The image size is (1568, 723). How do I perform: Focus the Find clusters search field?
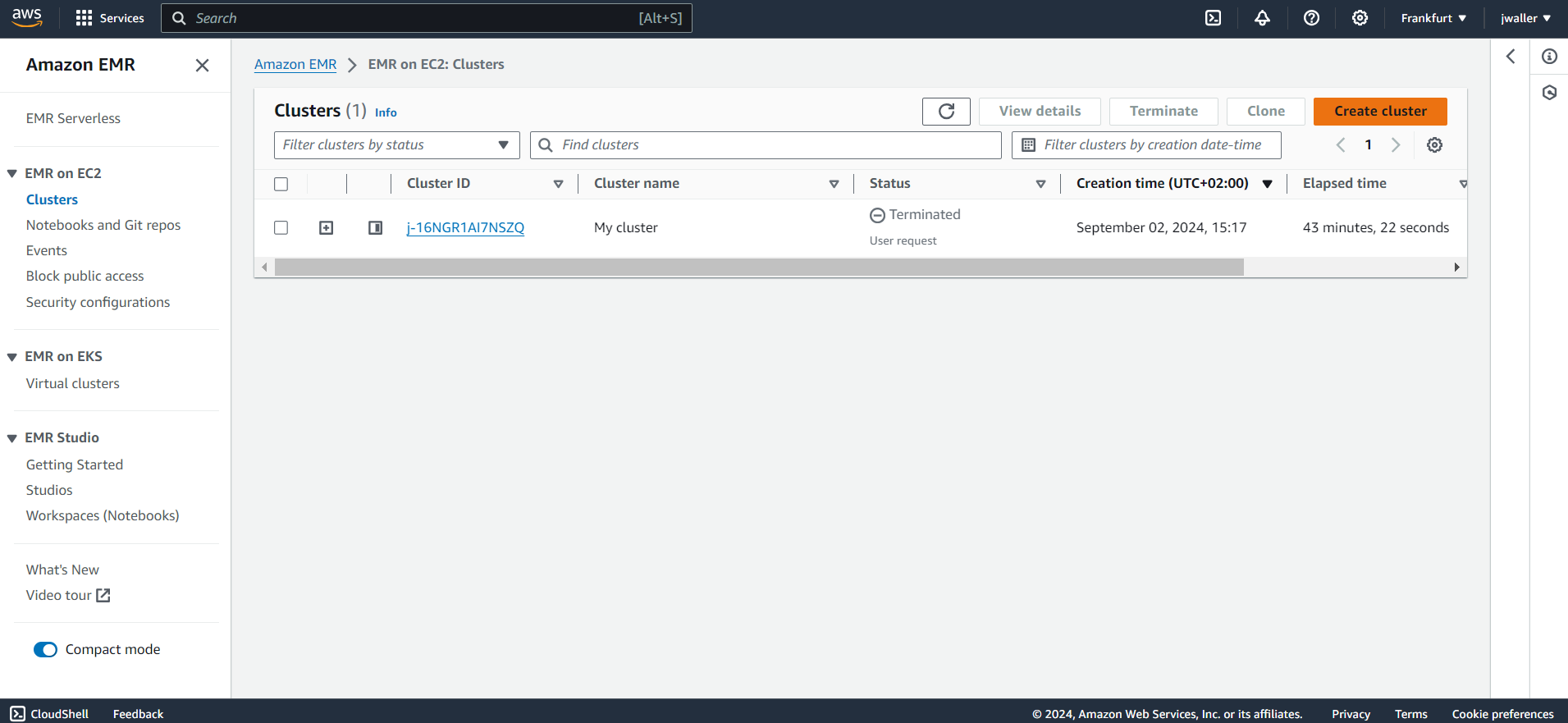click(766, 145)
